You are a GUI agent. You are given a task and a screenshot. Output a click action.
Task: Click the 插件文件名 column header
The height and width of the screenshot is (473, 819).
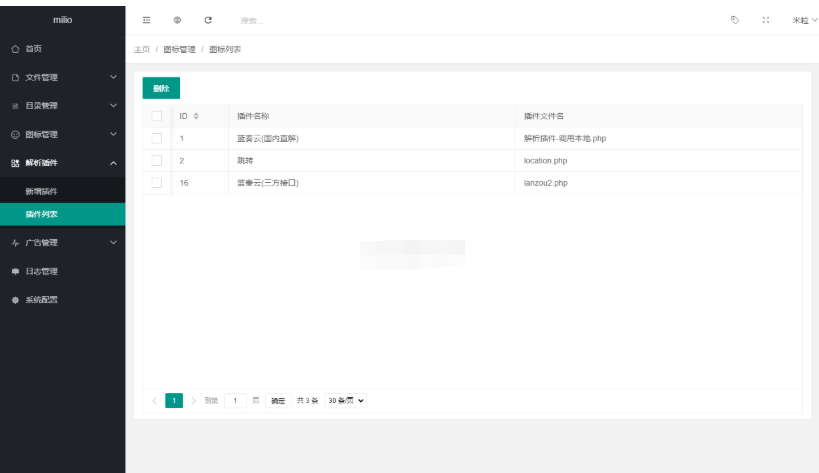coord(544,116)
